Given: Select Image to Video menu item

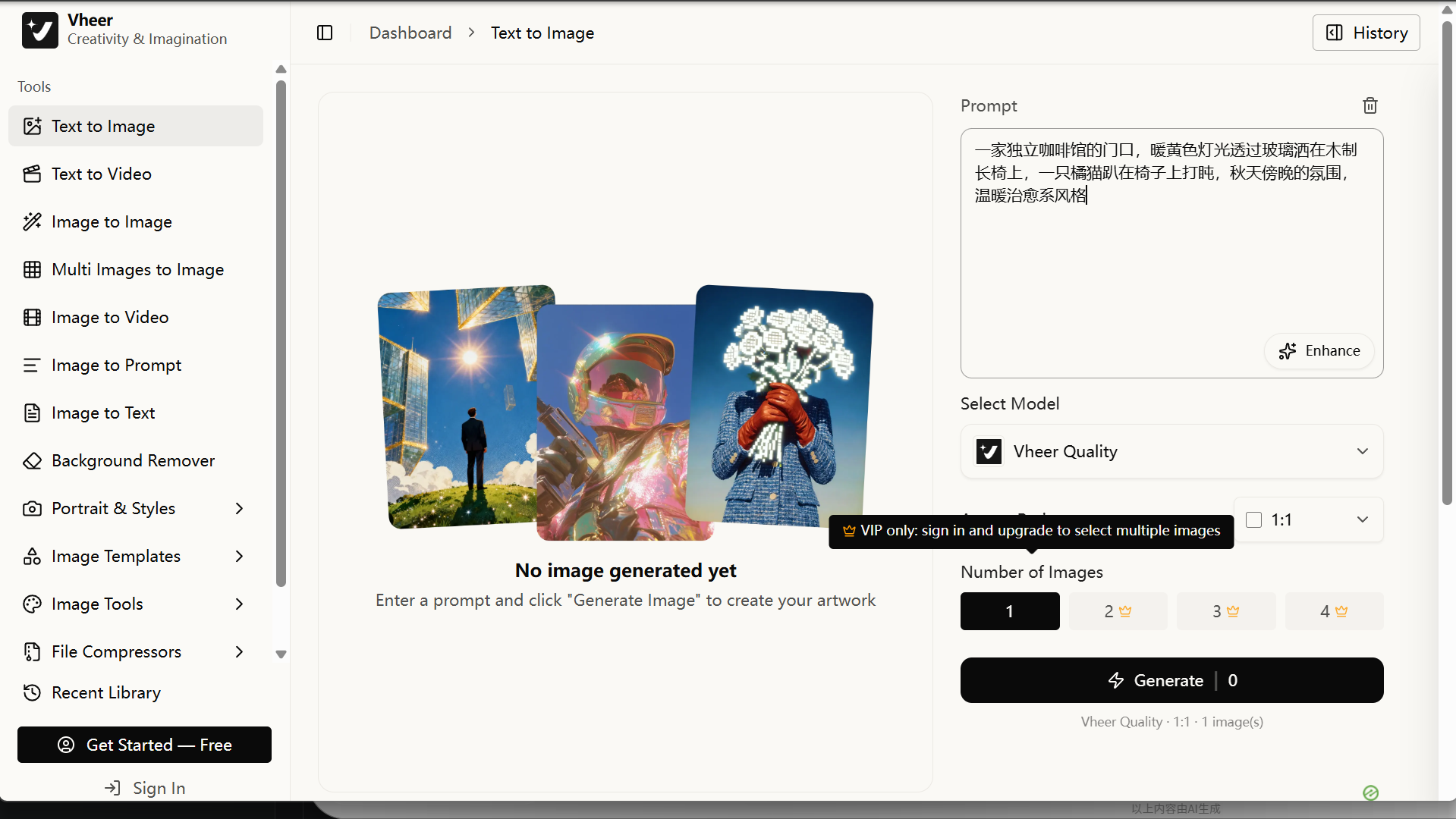Looking at the screenshot, I should [x=136, y=317].
